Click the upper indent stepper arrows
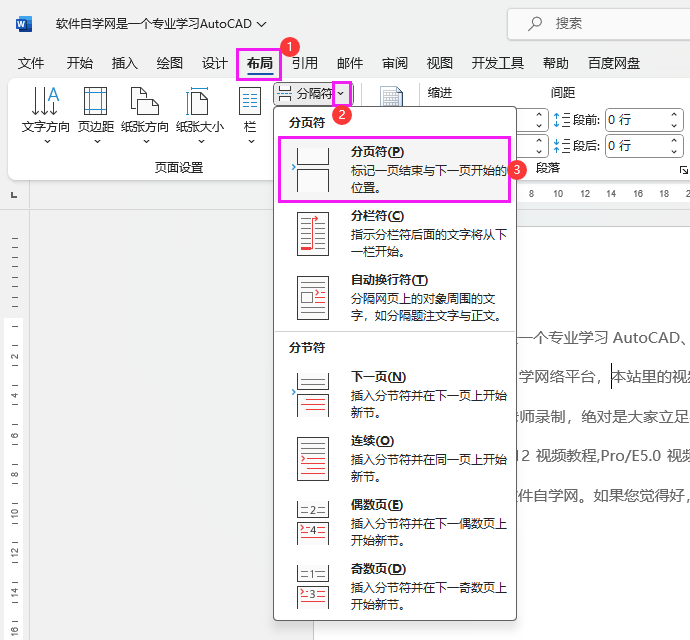Viewport: 690px width, 640px height. pyautogui.click(x=539, y=120)
